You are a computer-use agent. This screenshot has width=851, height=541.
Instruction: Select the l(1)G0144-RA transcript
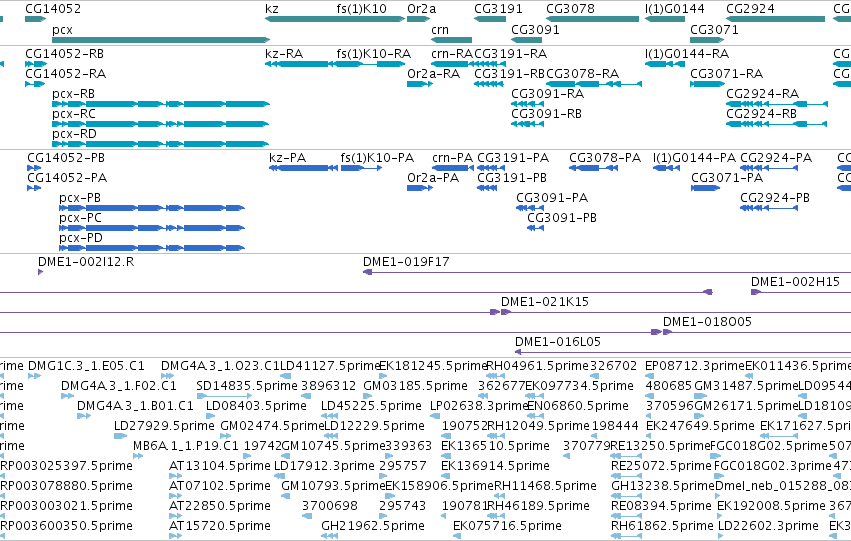tap(665, 64)
